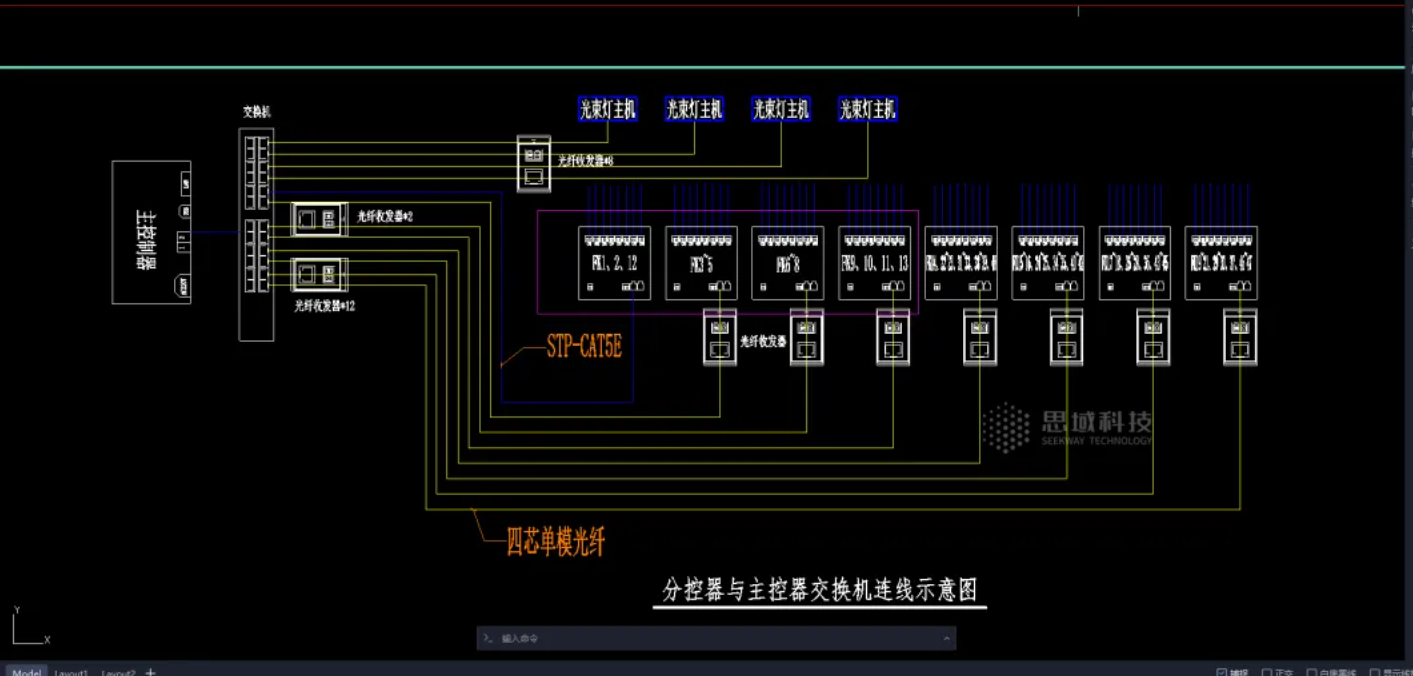
Task: Add a new layout with the plus button
Action: (151, 672)
